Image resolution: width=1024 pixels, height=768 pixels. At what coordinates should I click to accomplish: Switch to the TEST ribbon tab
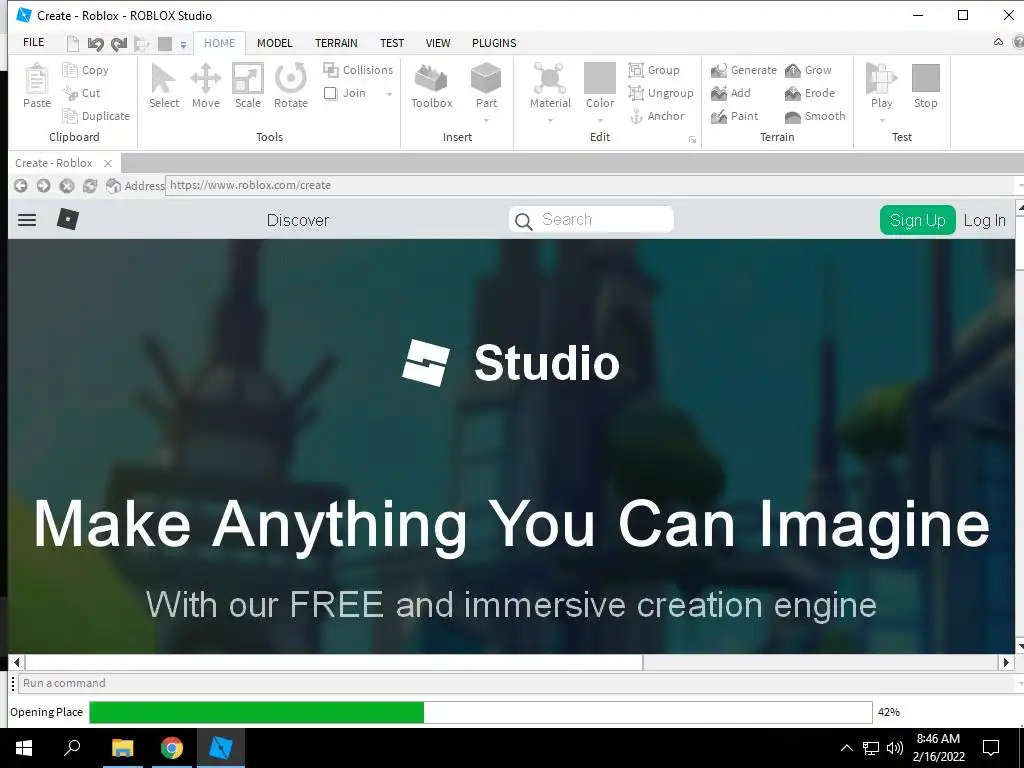point(392,43)
